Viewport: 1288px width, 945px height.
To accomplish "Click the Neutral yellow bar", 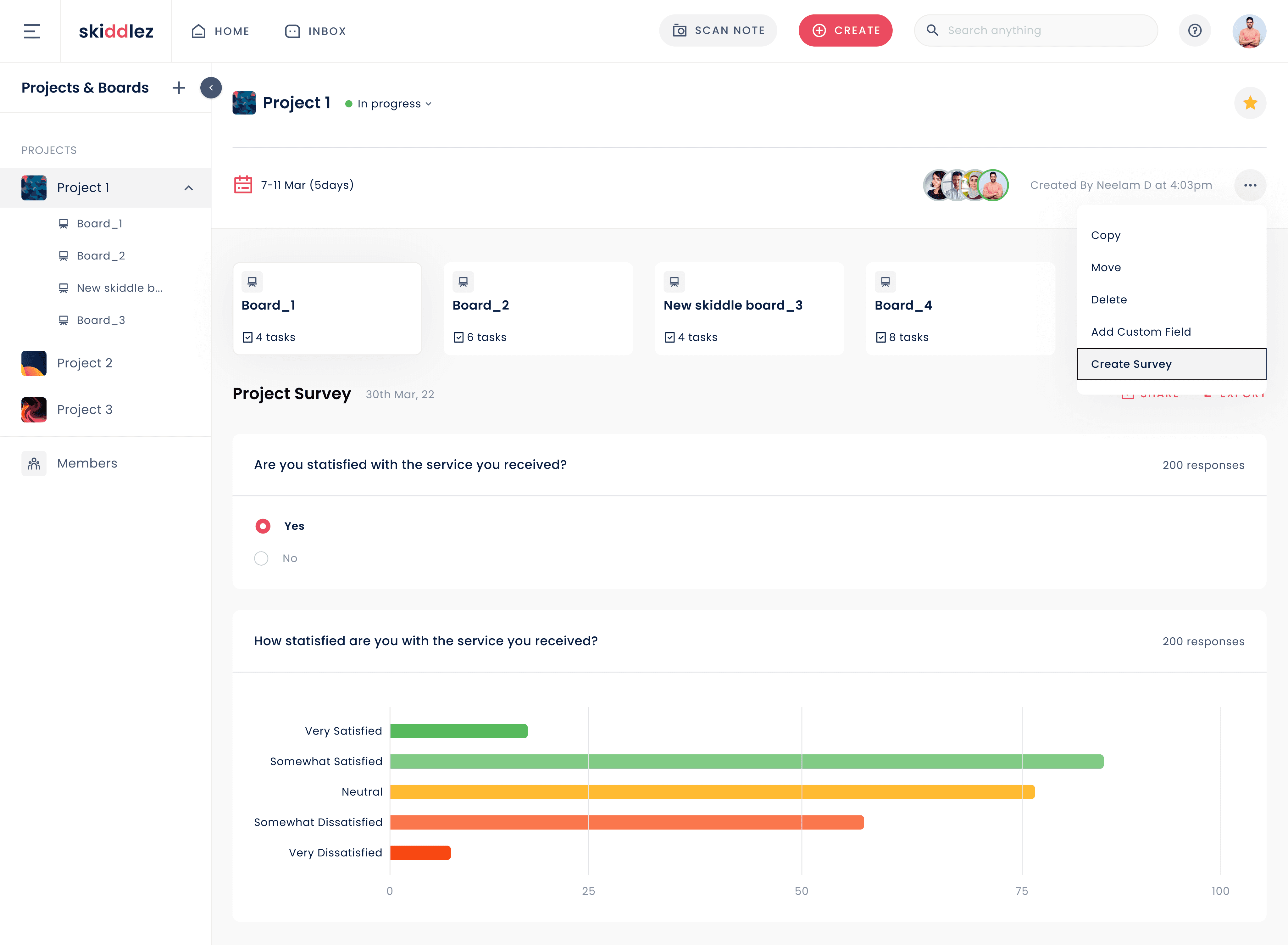I will (712, 792).
